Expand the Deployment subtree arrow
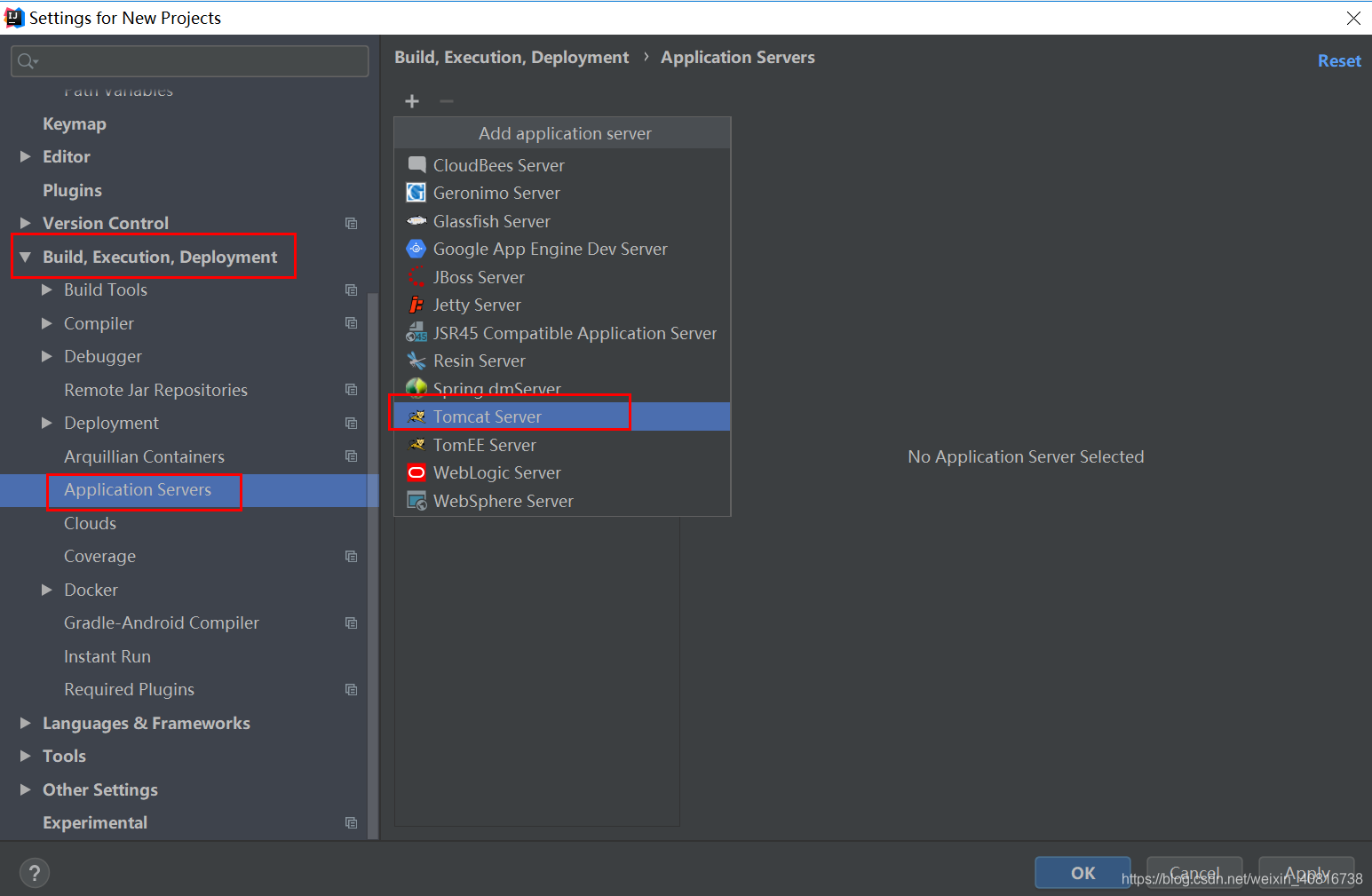The image size is (1372, 896). tap(46, 423)
